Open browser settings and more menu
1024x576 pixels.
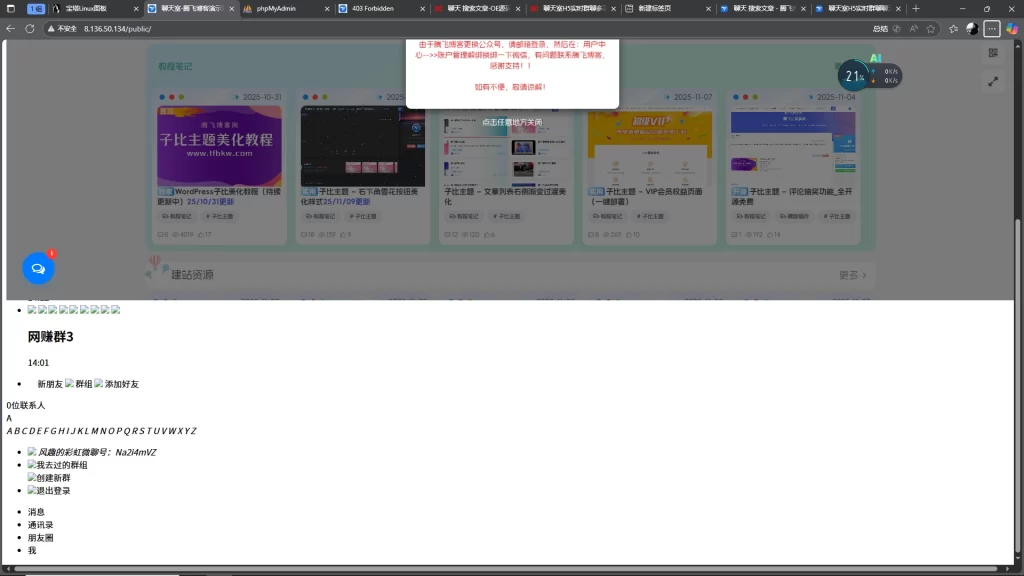click(x=991, y=29)
